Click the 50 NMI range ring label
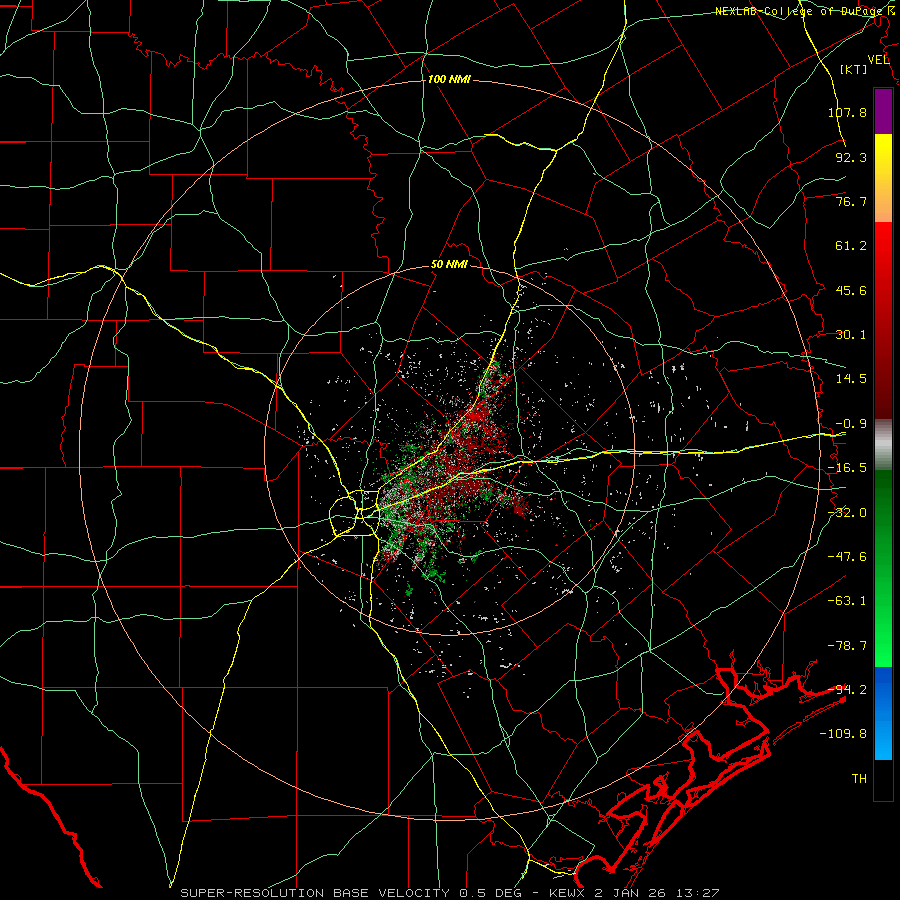This screenshot has width=900, height=900. click(449, 265)
